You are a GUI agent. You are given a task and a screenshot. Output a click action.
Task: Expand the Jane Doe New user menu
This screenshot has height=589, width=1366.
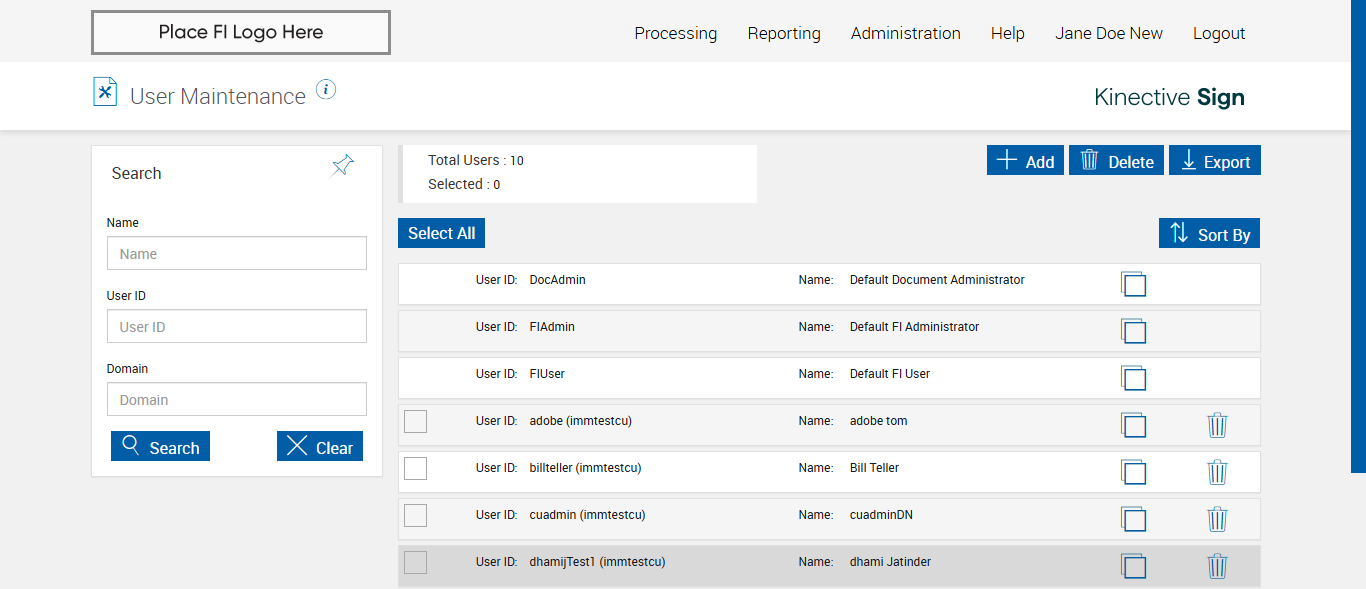(1108, 33)
